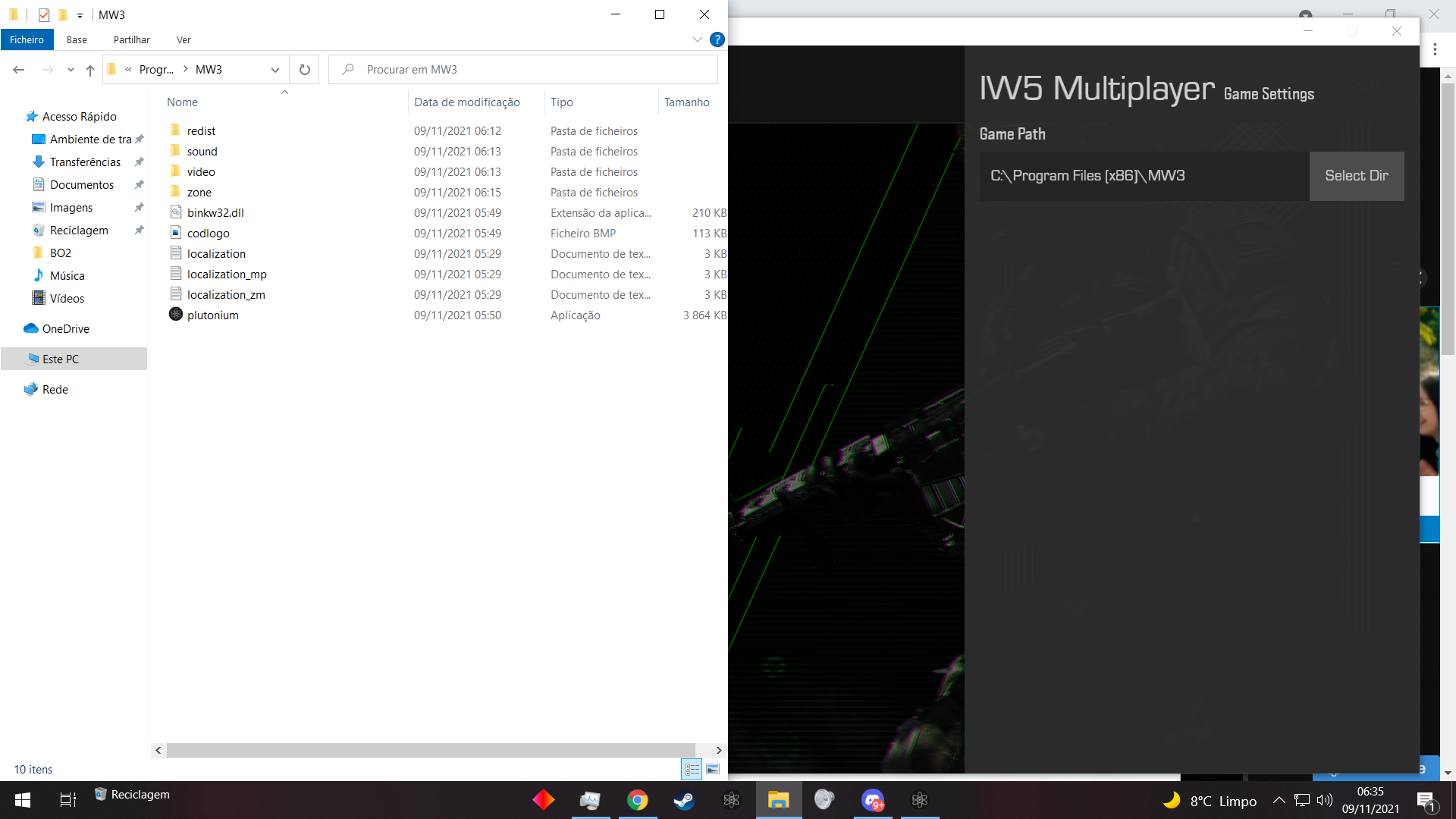
Task: Open Google Chrome from taskbar
Action: click(637, 799)
